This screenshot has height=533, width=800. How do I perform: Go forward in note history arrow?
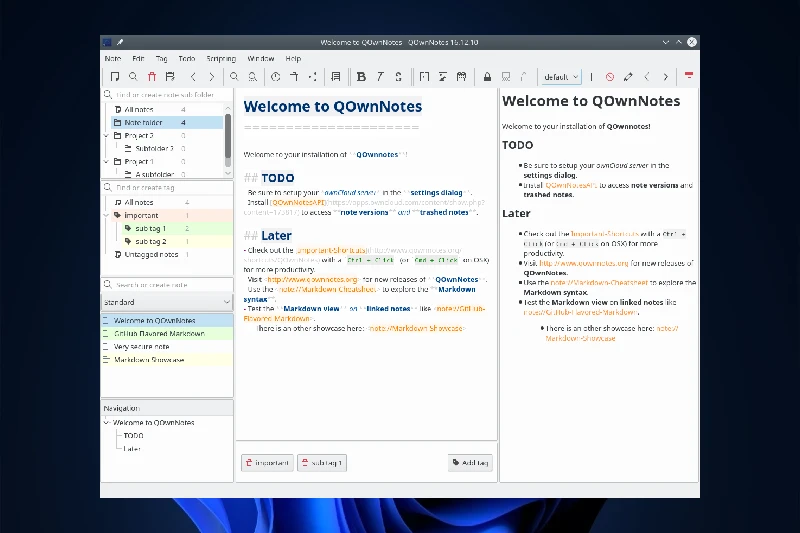pyautogui.click(x=211, y=77)
